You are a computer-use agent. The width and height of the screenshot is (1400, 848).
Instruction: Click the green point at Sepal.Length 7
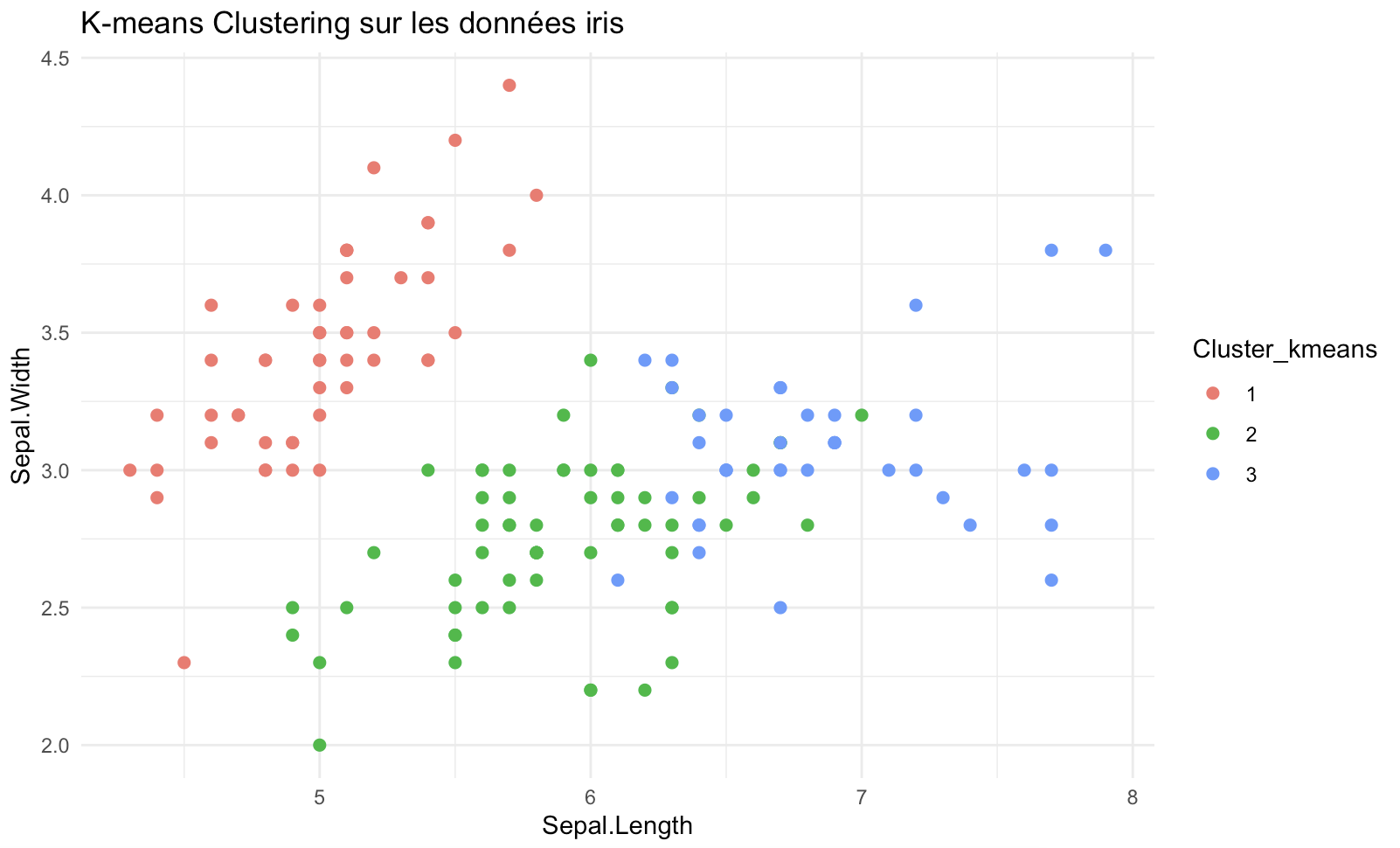pos(862,415)
